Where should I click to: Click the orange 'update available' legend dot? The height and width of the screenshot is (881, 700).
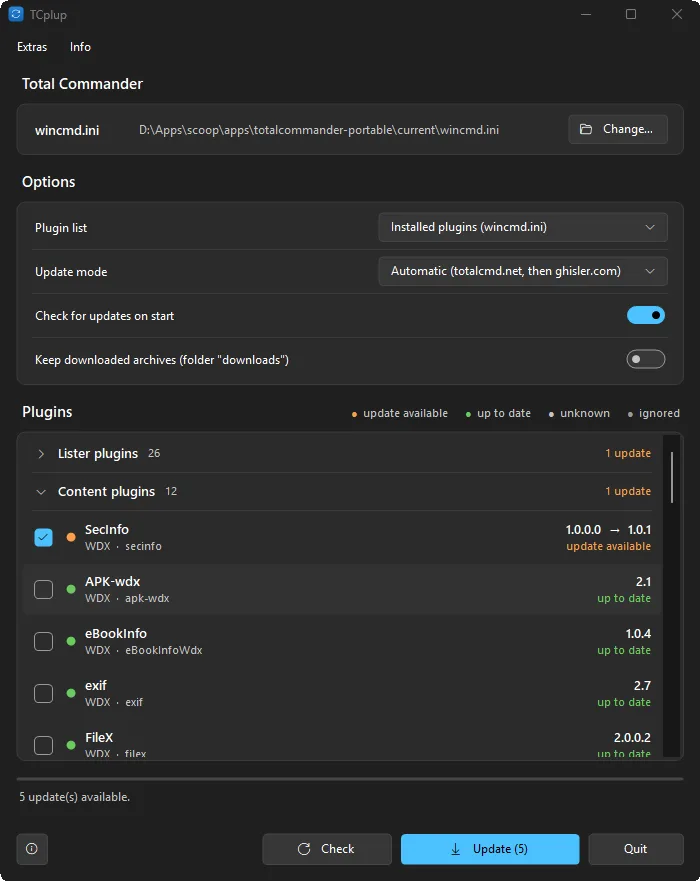click(x=354, y=415)
